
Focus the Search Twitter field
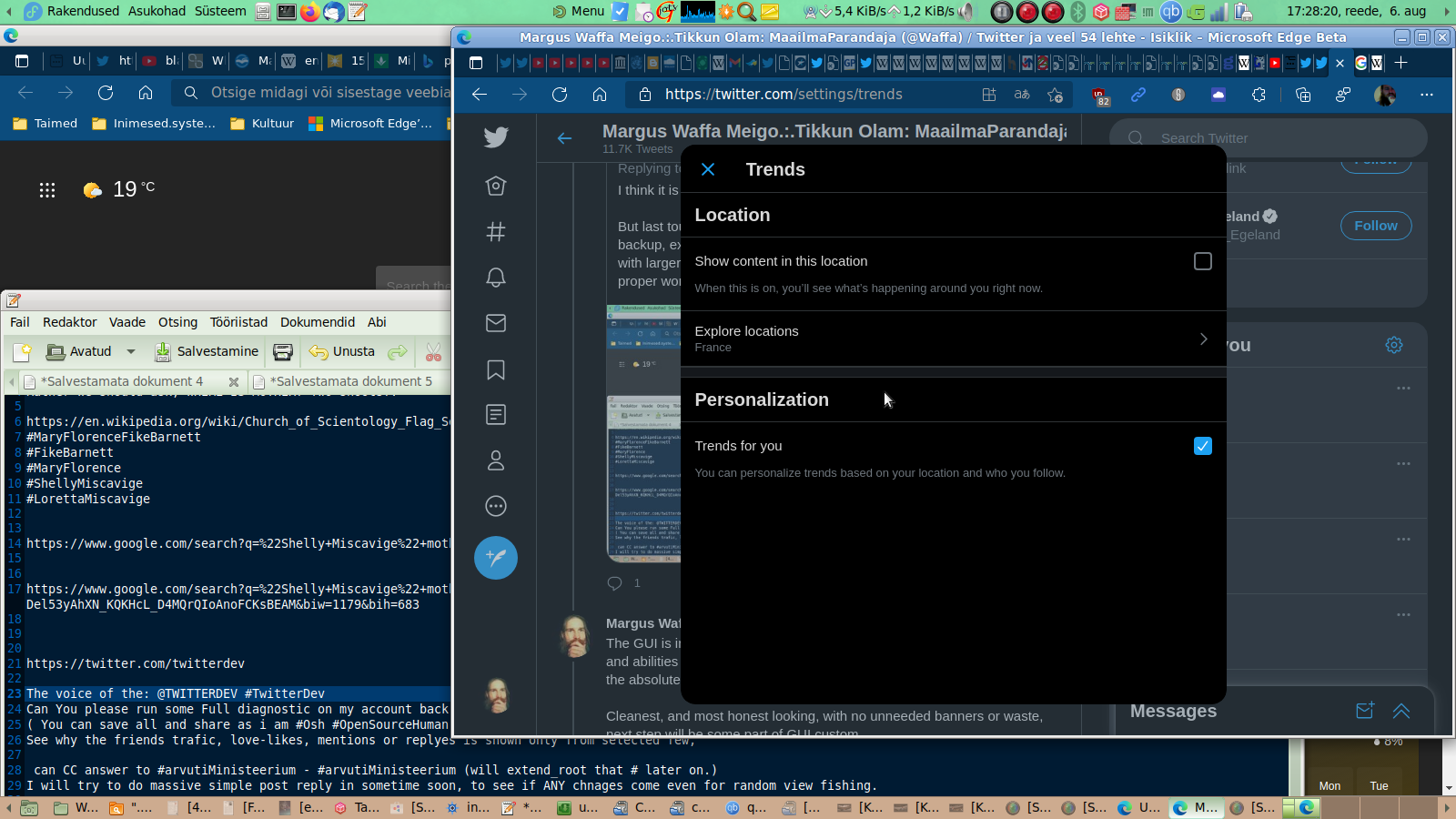pos(1268,138)
